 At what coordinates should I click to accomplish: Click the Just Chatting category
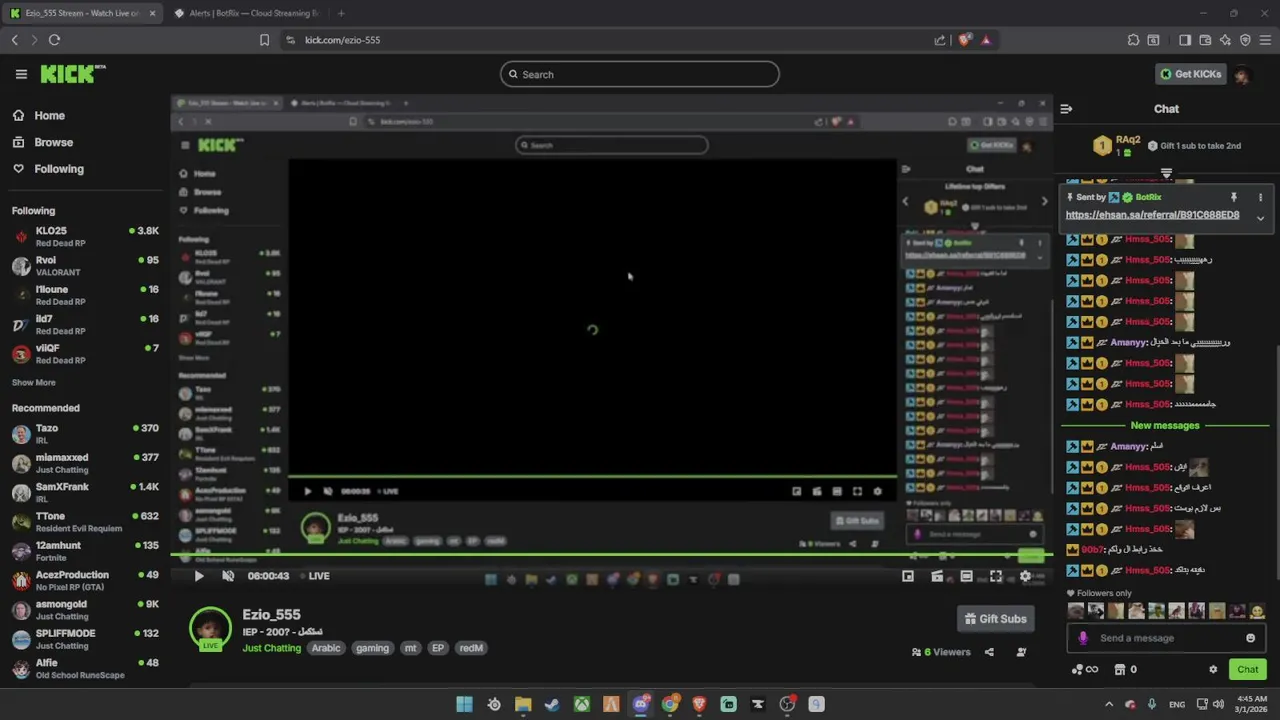[x=271, y=648]
